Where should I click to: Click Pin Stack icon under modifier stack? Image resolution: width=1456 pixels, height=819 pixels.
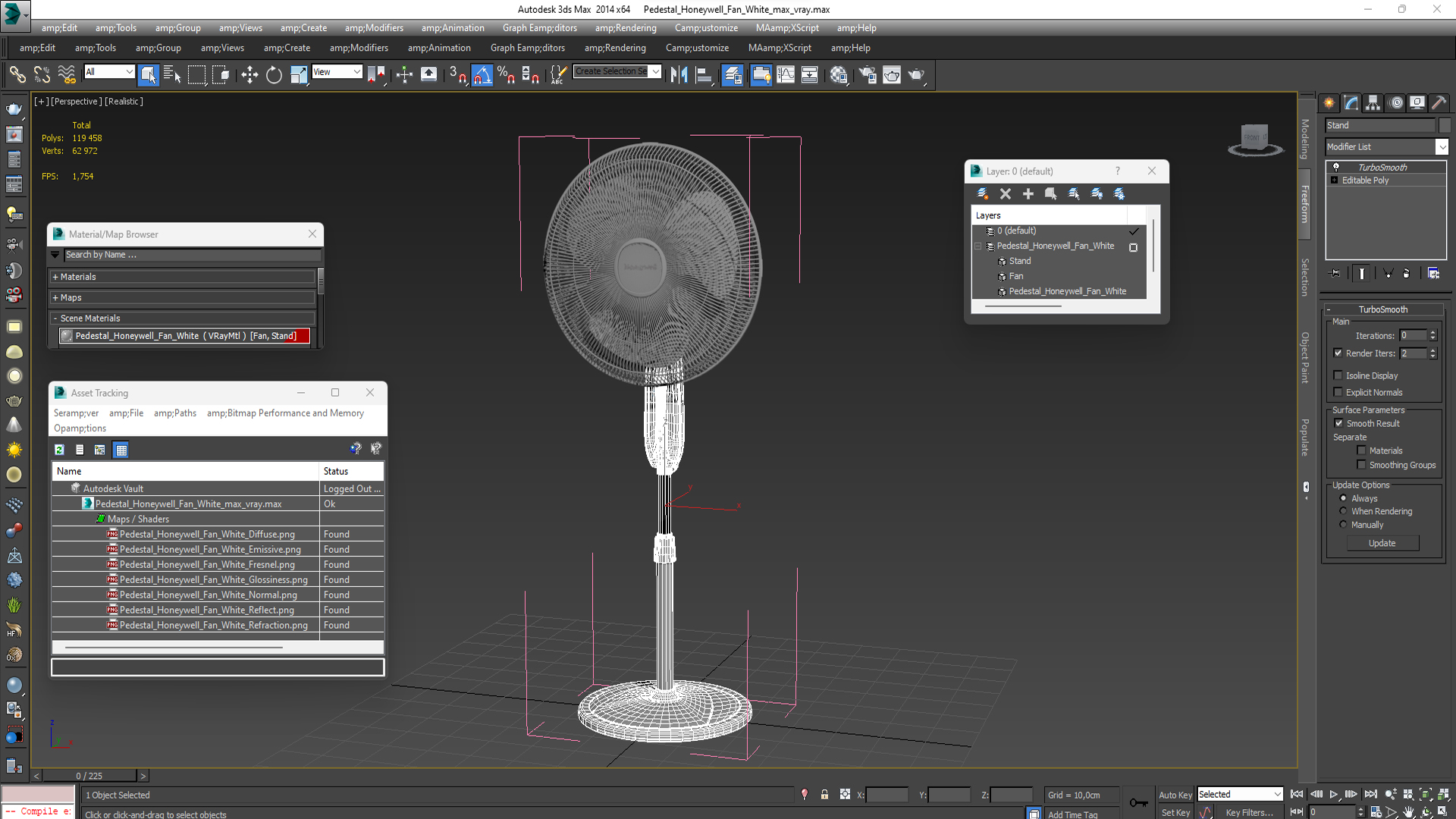[1335, 273]
